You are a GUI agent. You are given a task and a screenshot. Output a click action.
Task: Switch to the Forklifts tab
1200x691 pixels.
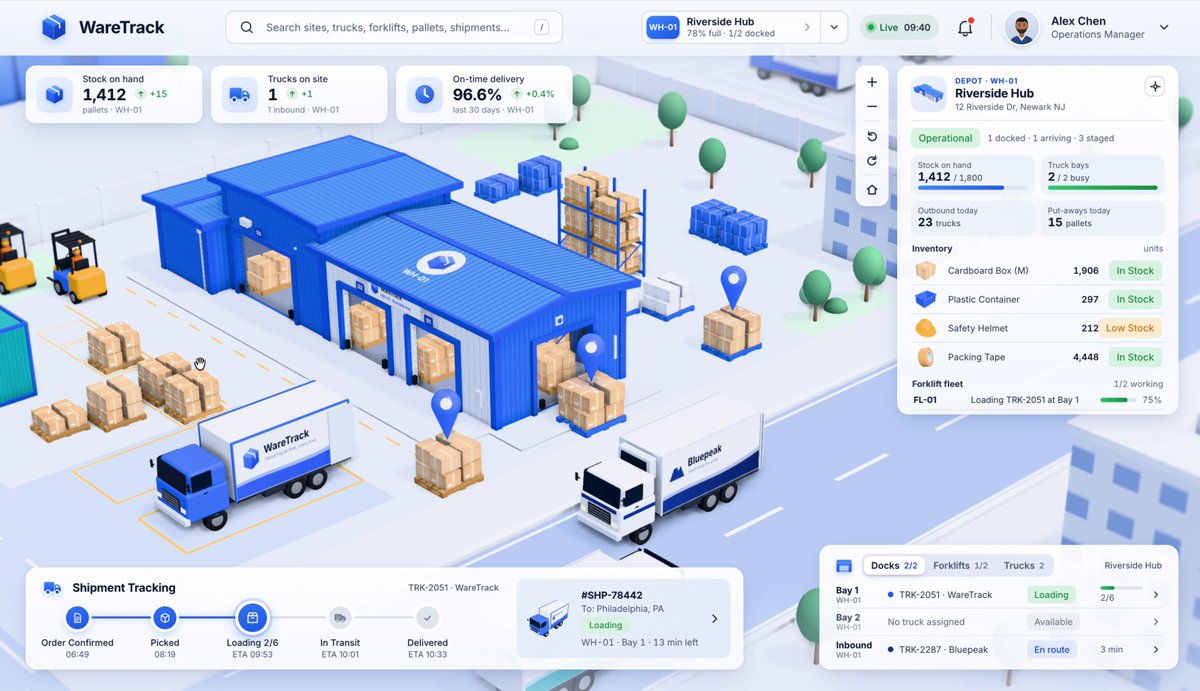pyautogui.click(x=960, y=566)
